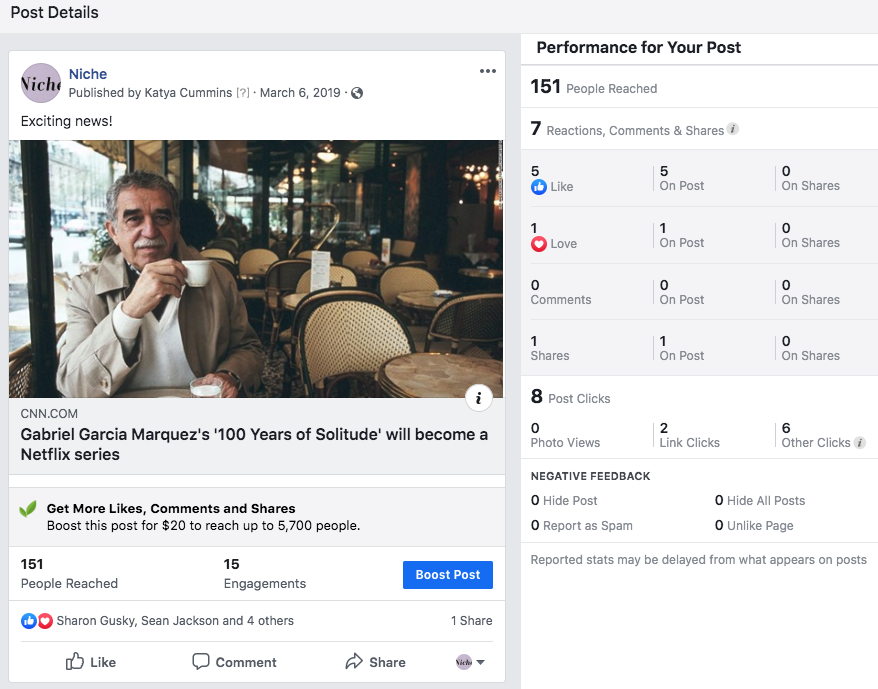This screenshot has width=878, height=689.
Task: Click the Niche page profile picture
Action: coord(41,83)
